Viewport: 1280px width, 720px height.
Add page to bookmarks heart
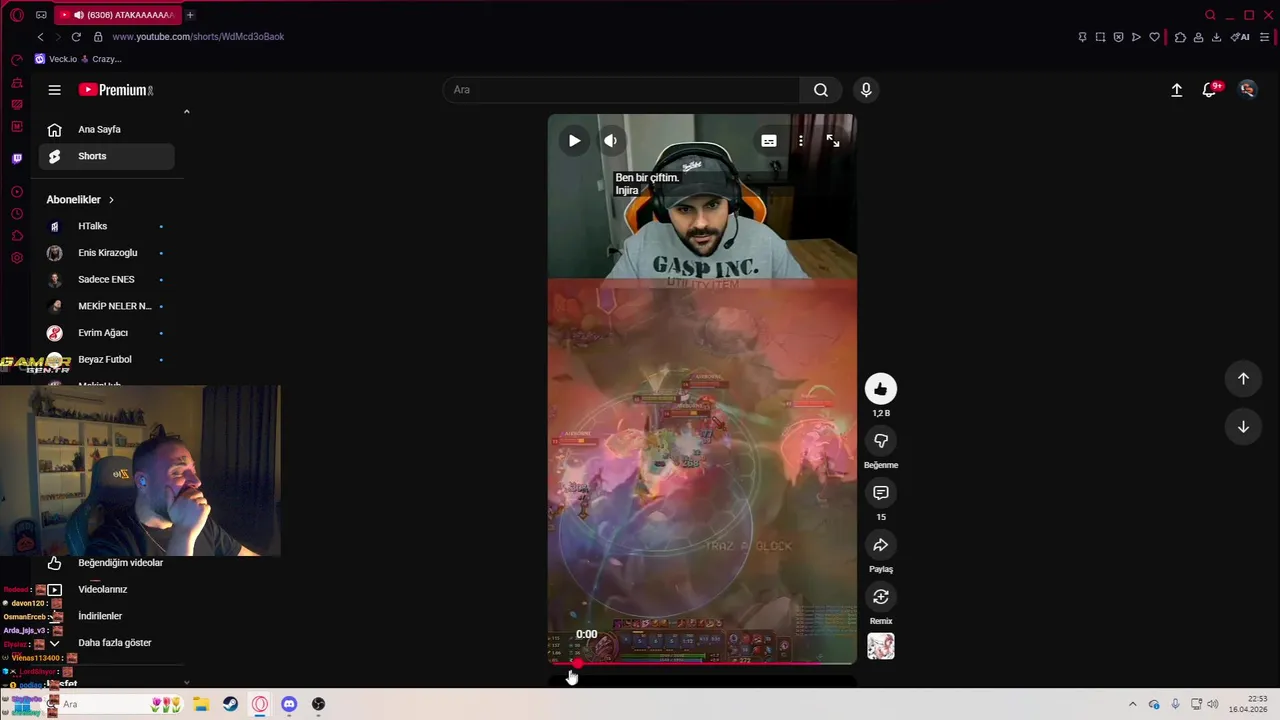click(x=1154, y=37)
